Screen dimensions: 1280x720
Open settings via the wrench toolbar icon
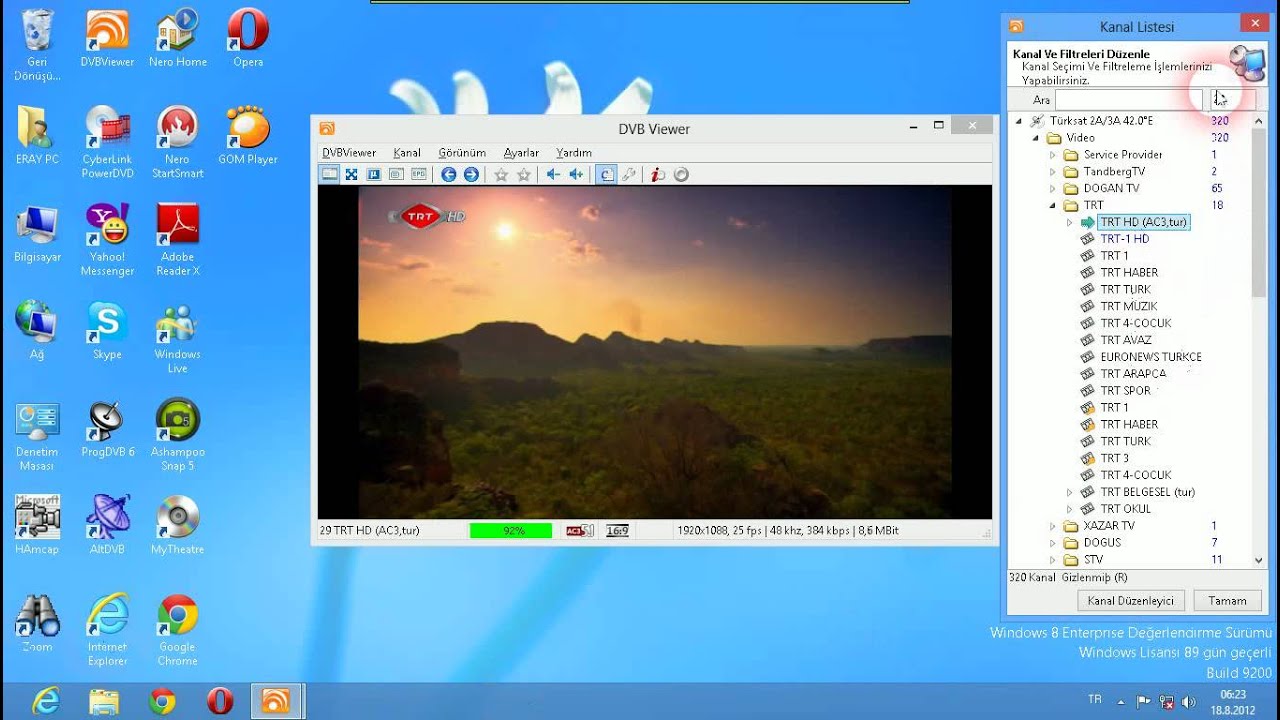coord(629,174)
